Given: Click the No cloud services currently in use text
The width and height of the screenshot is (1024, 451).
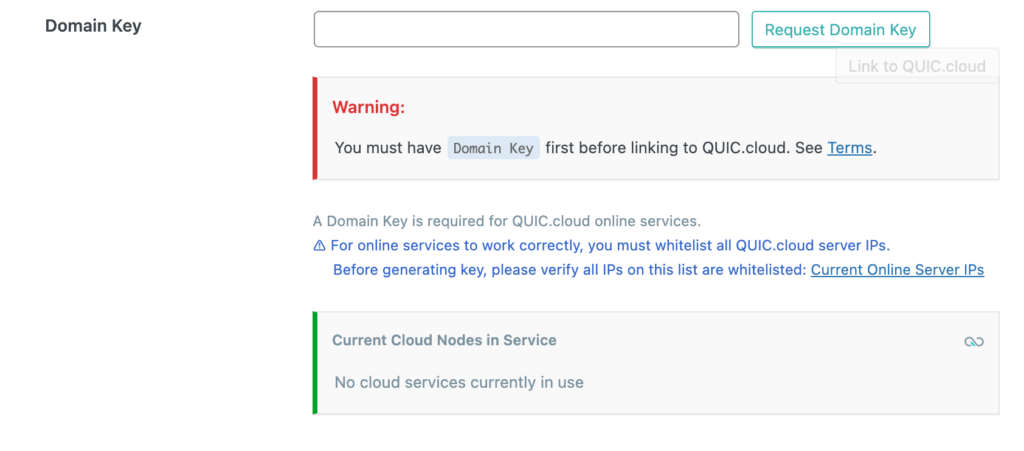Looking at the screenshot, I should point(459,382).
